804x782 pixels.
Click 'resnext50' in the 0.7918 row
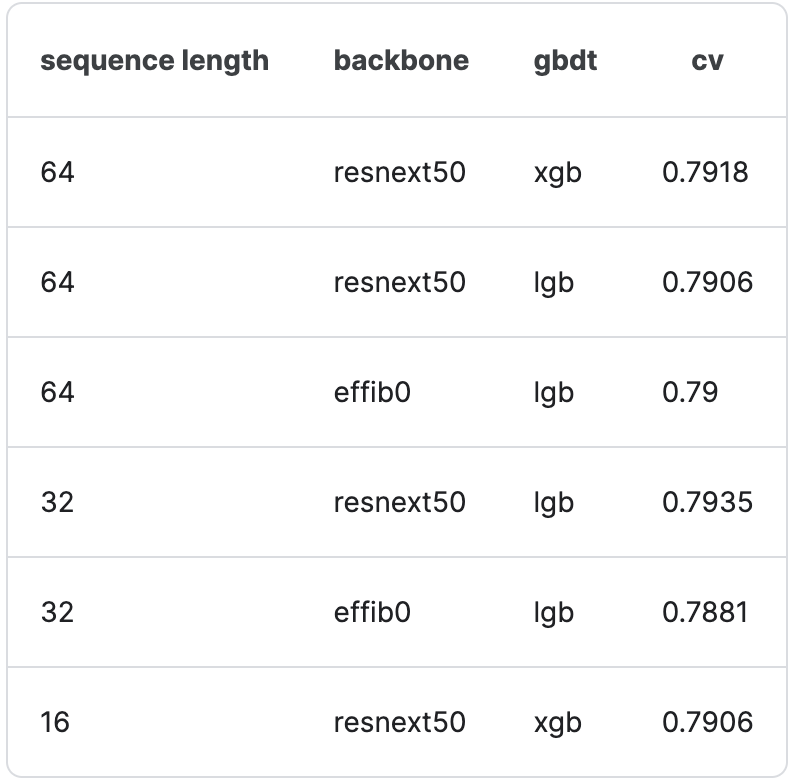coord(399,172)
